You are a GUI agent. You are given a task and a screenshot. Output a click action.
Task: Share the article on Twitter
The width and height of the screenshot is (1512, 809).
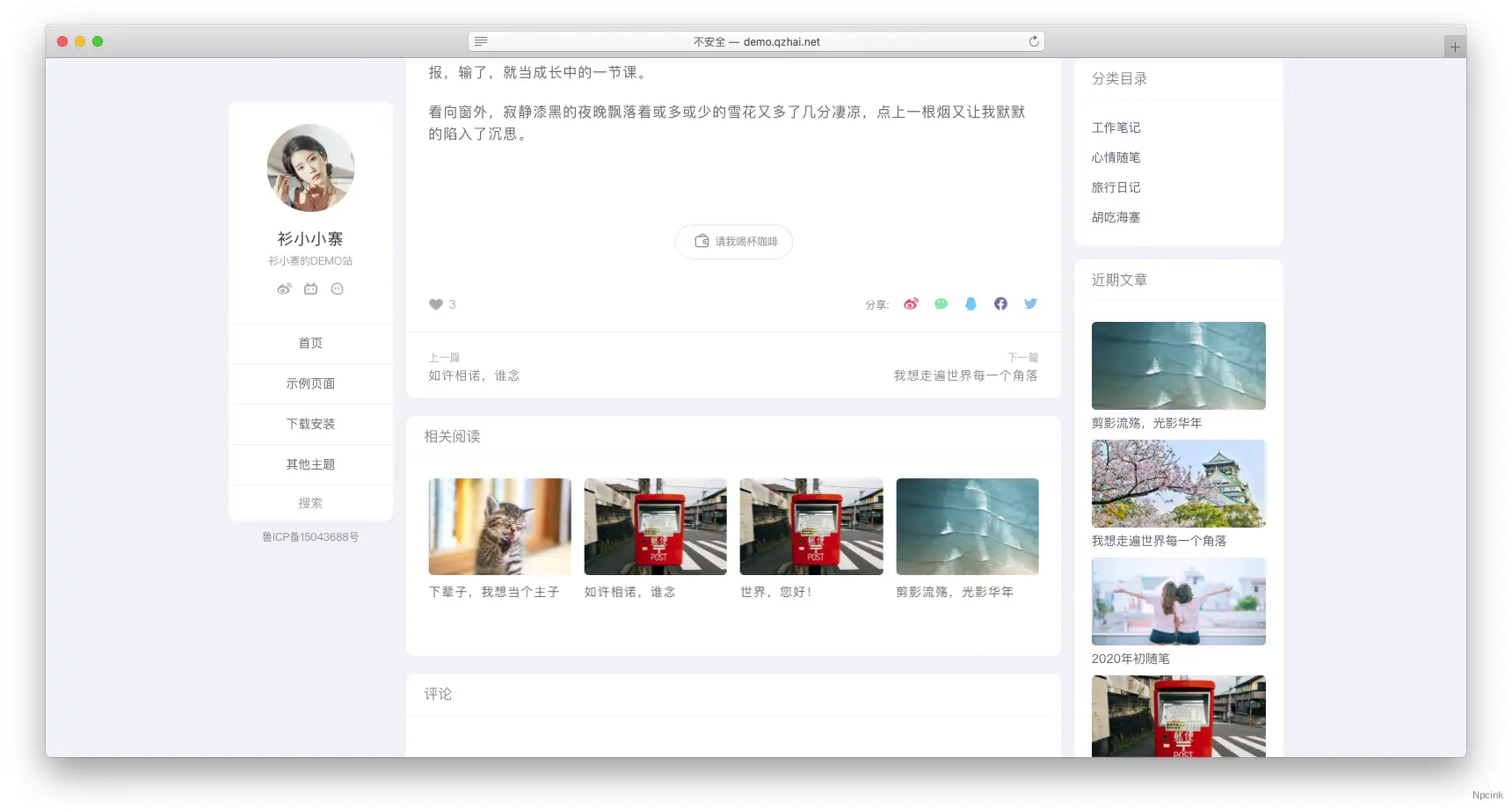[x=1030, y=303]
